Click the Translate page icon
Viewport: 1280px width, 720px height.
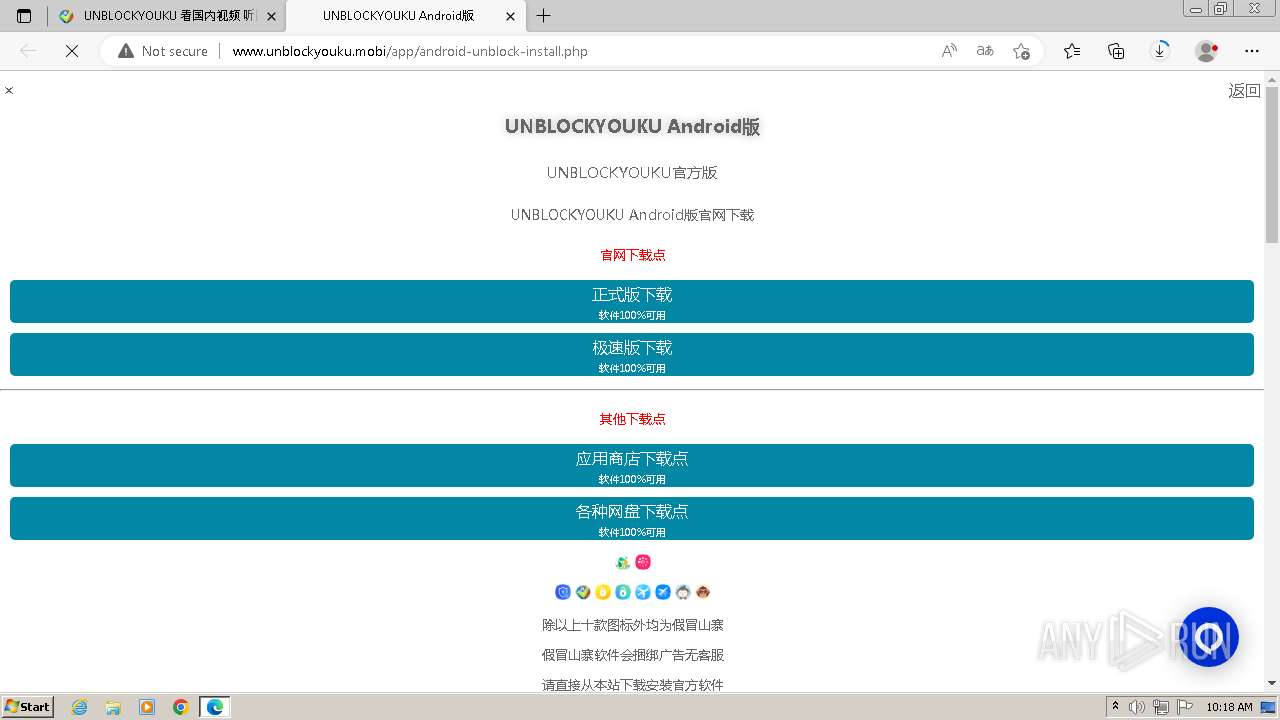tap(985, 51)
